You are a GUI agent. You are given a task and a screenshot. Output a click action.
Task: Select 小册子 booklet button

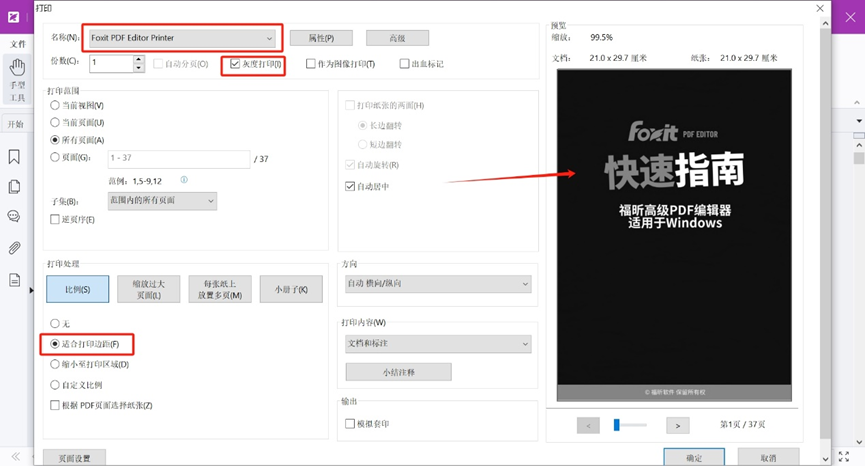coord(291,290)
